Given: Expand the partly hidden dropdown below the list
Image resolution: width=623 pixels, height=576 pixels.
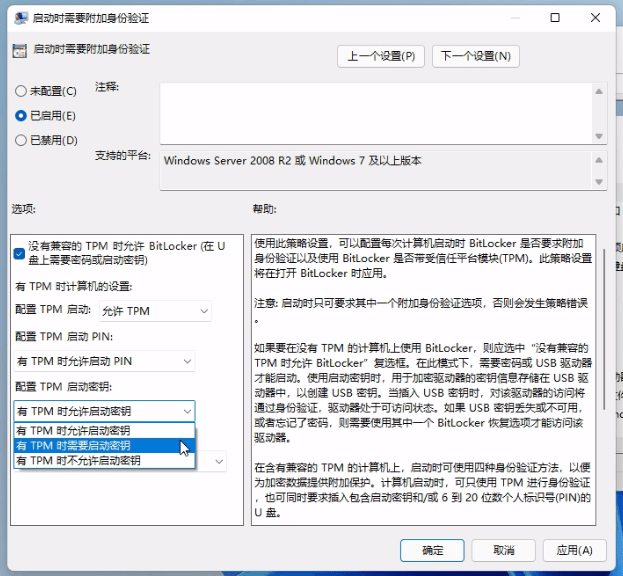Looking at the screenshot, I should pyautogui.click(x=219, y=462).
